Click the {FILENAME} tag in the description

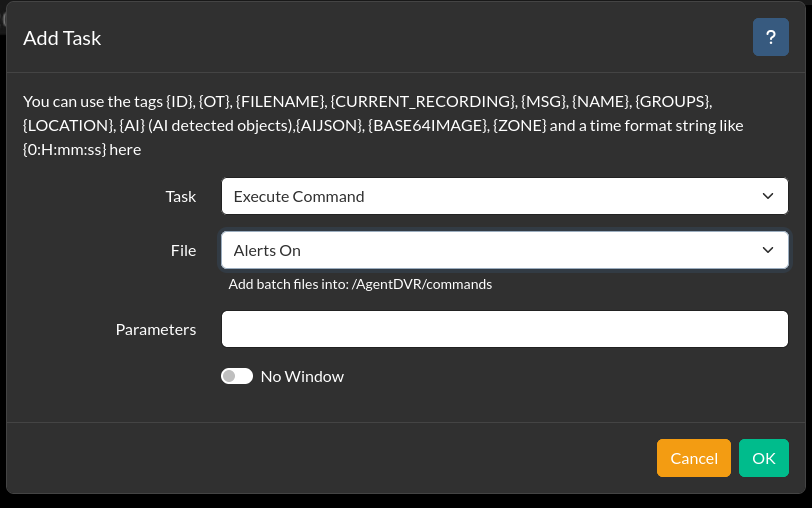(x=281, y=101)
